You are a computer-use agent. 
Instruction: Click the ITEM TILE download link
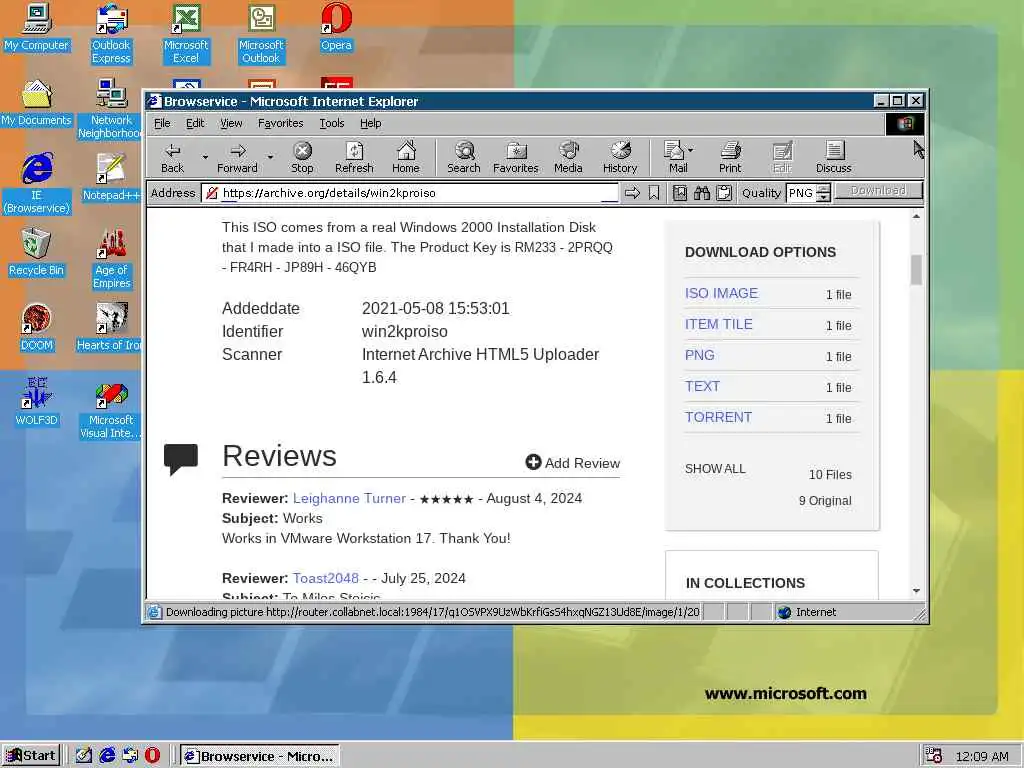pos(718,324)
